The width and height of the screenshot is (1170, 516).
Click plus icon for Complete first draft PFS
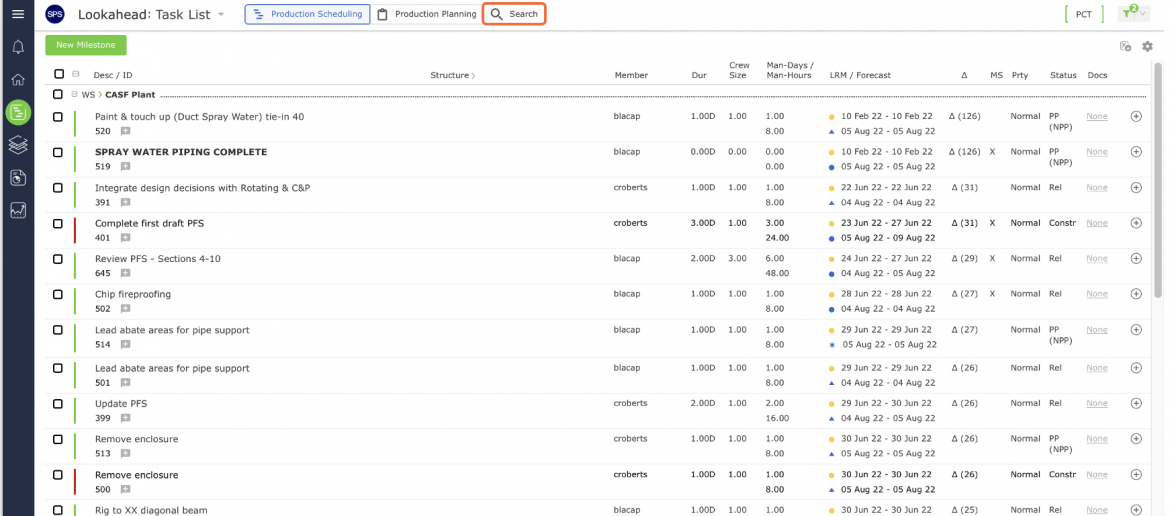click(x=1136, y=223)
